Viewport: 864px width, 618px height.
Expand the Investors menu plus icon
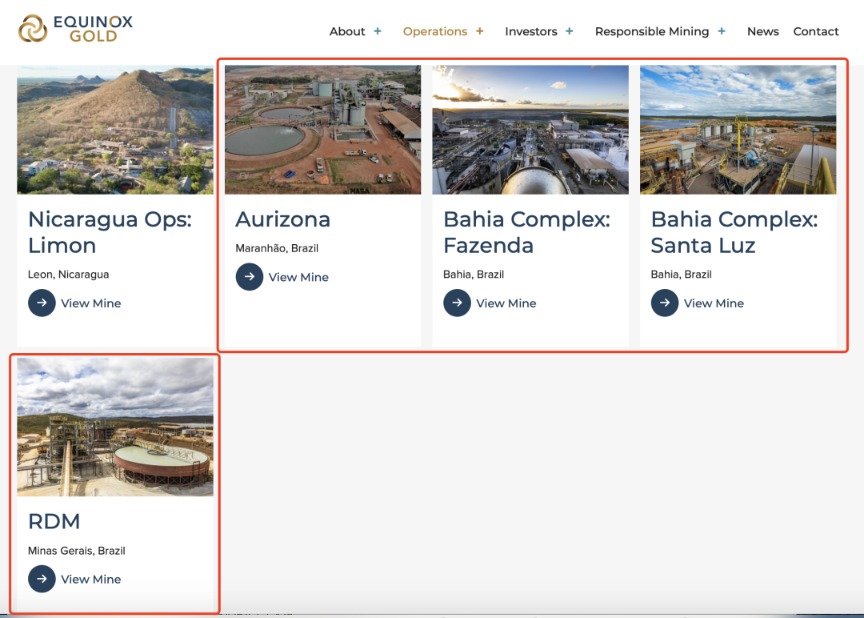point(570,31)
